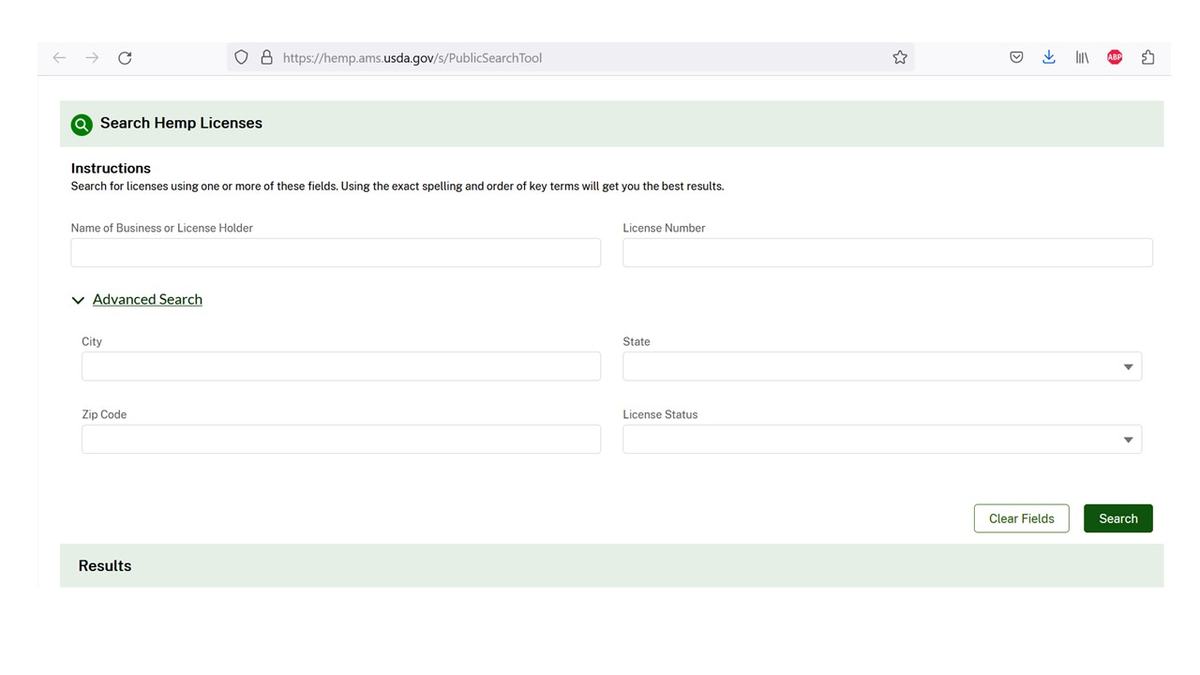This screenshot has height=675, width=1200.
Task: Click into the Zip Code input field
Action: (x=341, y=439)
